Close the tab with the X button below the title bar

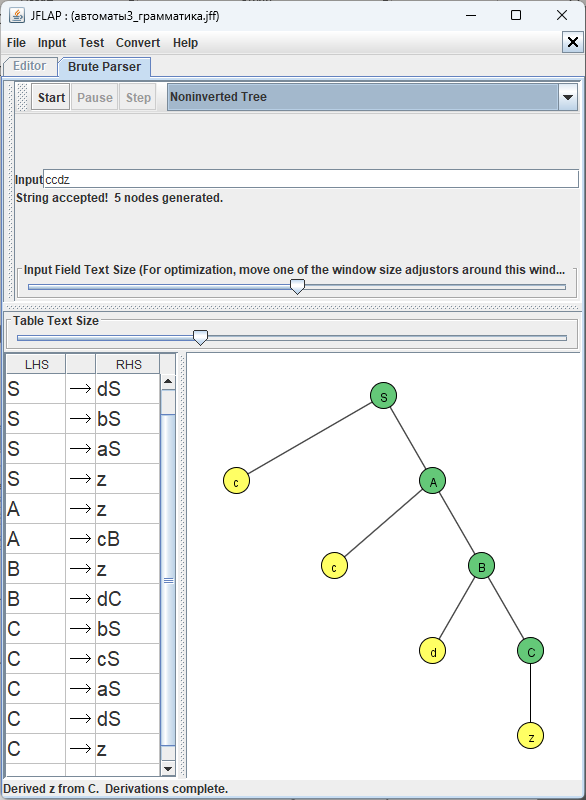click(572, 42)
